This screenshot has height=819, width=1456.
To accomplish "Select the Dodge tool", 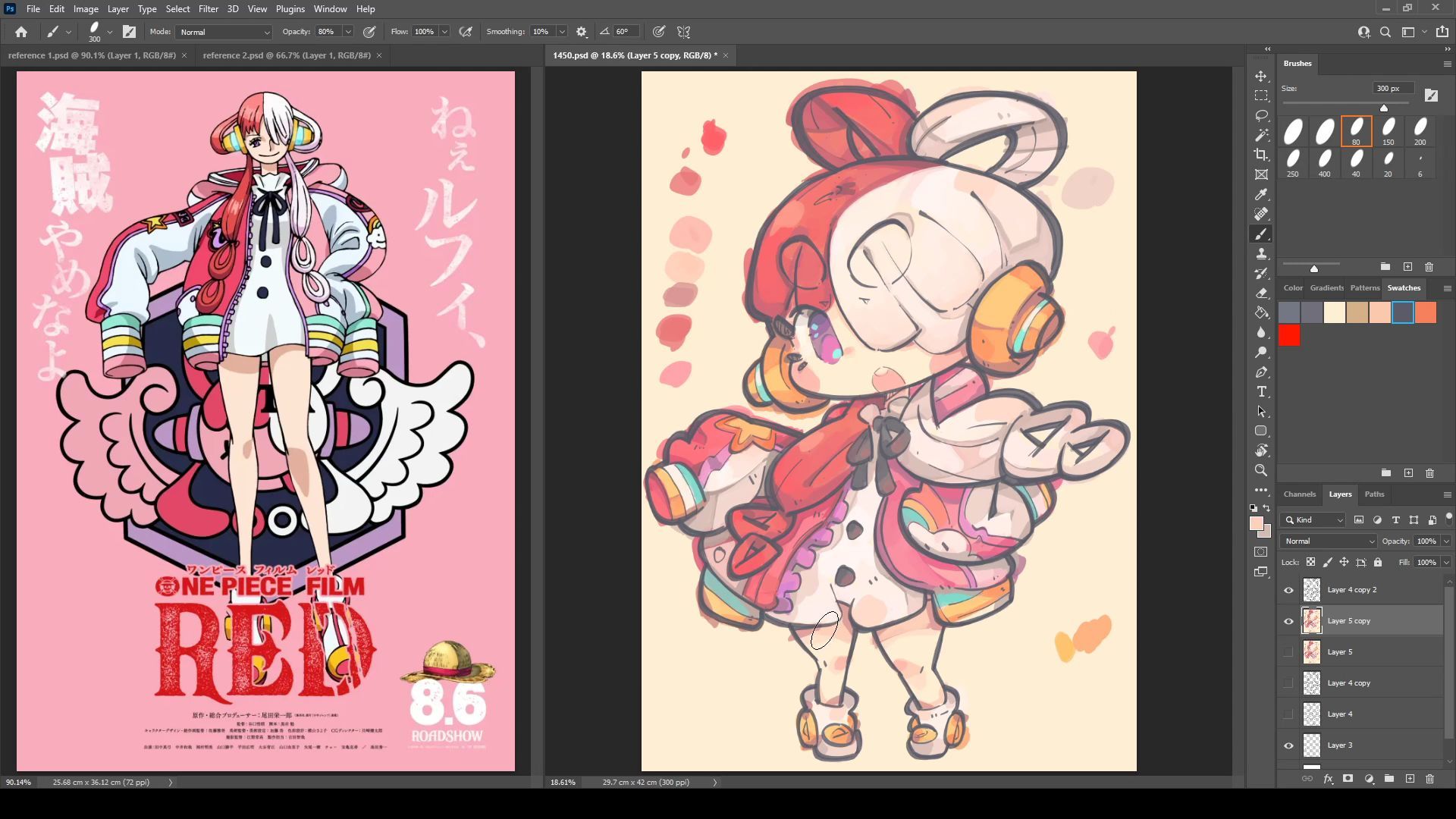I will pyautogui.click(x=1261, y=353).
